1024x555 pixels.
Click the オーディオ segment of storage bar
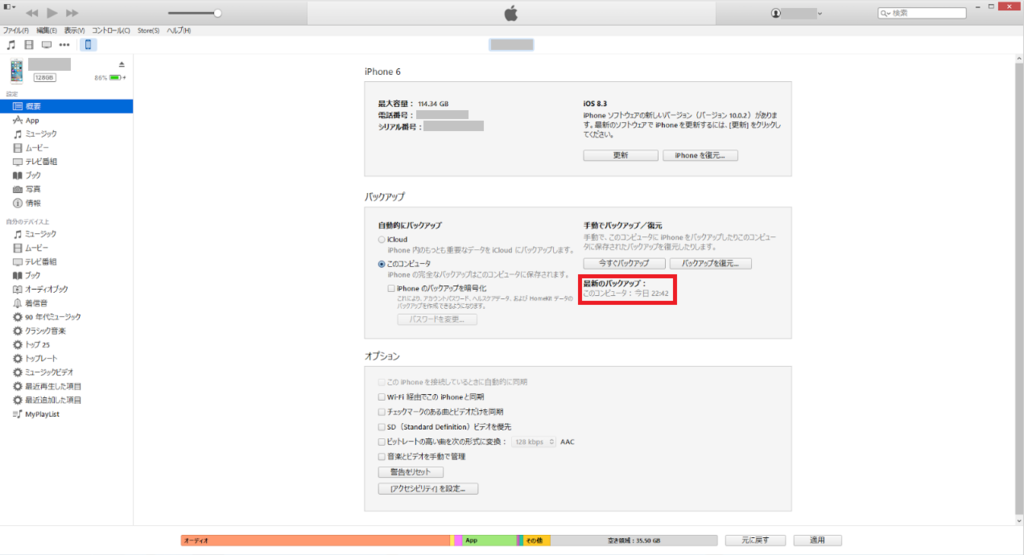click(x=315, y=541)
